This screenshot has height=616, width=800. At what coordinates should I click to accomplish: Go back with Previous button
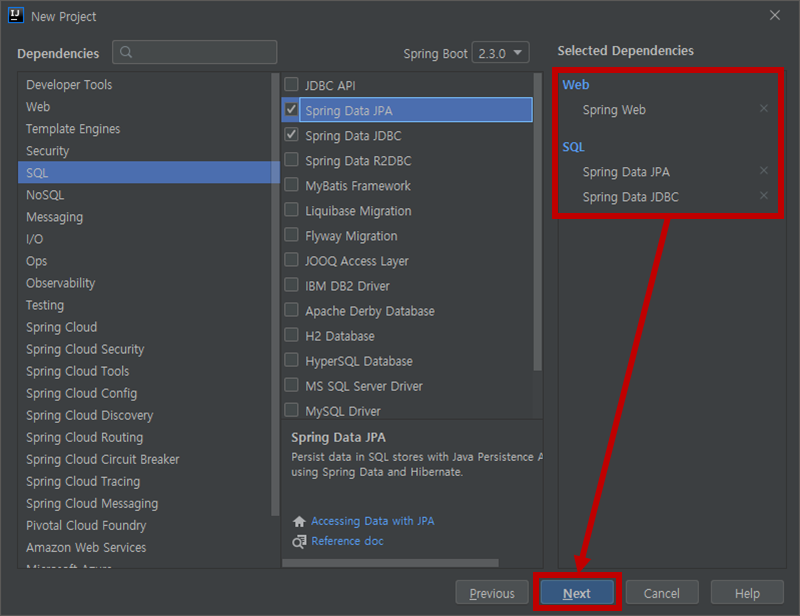point(492,593)
